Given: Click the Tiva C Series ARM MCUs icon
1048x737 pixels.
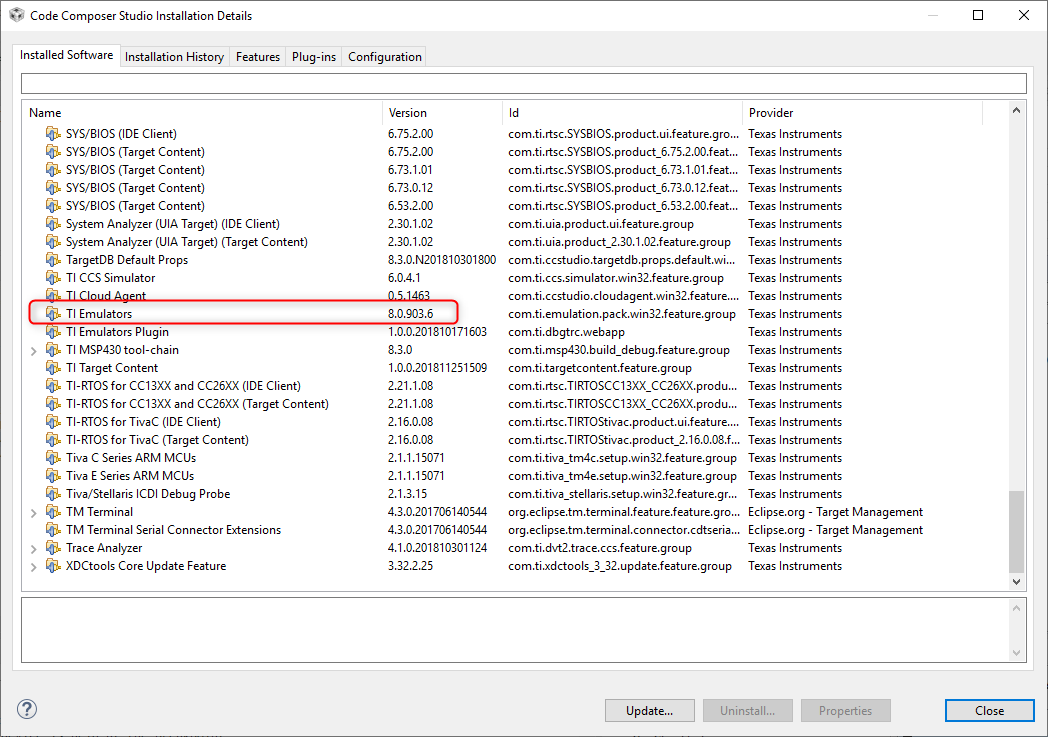Looking at the screenshot, I should tap(53, 458).
